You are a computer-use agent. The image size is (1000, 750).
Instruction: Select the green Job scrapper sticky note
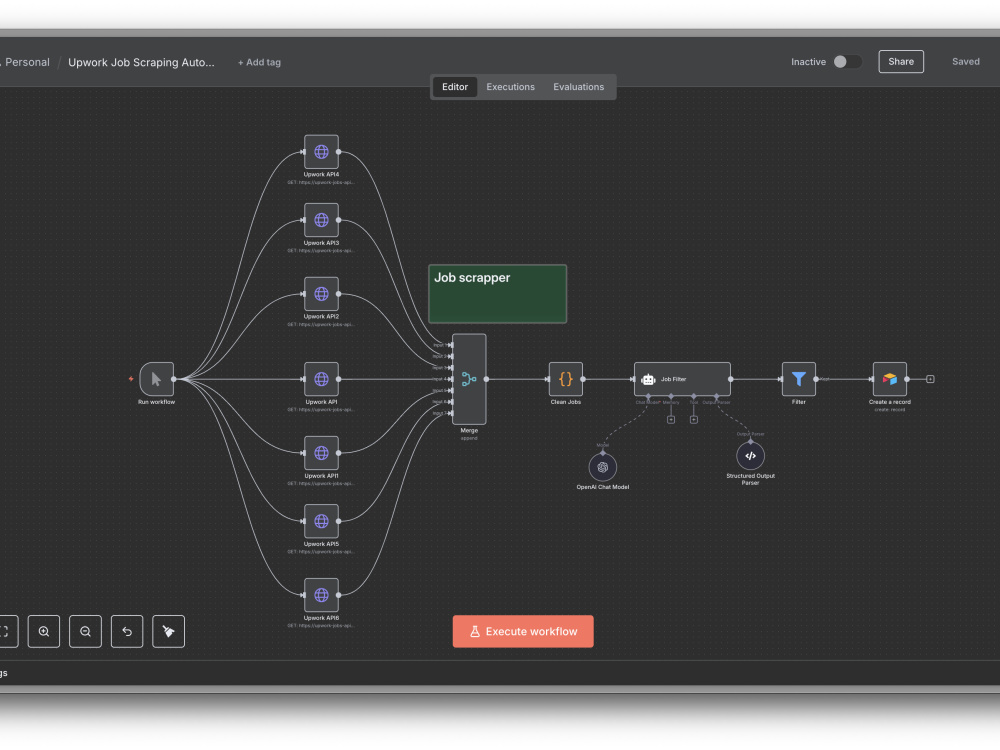[x=497, y=294]
